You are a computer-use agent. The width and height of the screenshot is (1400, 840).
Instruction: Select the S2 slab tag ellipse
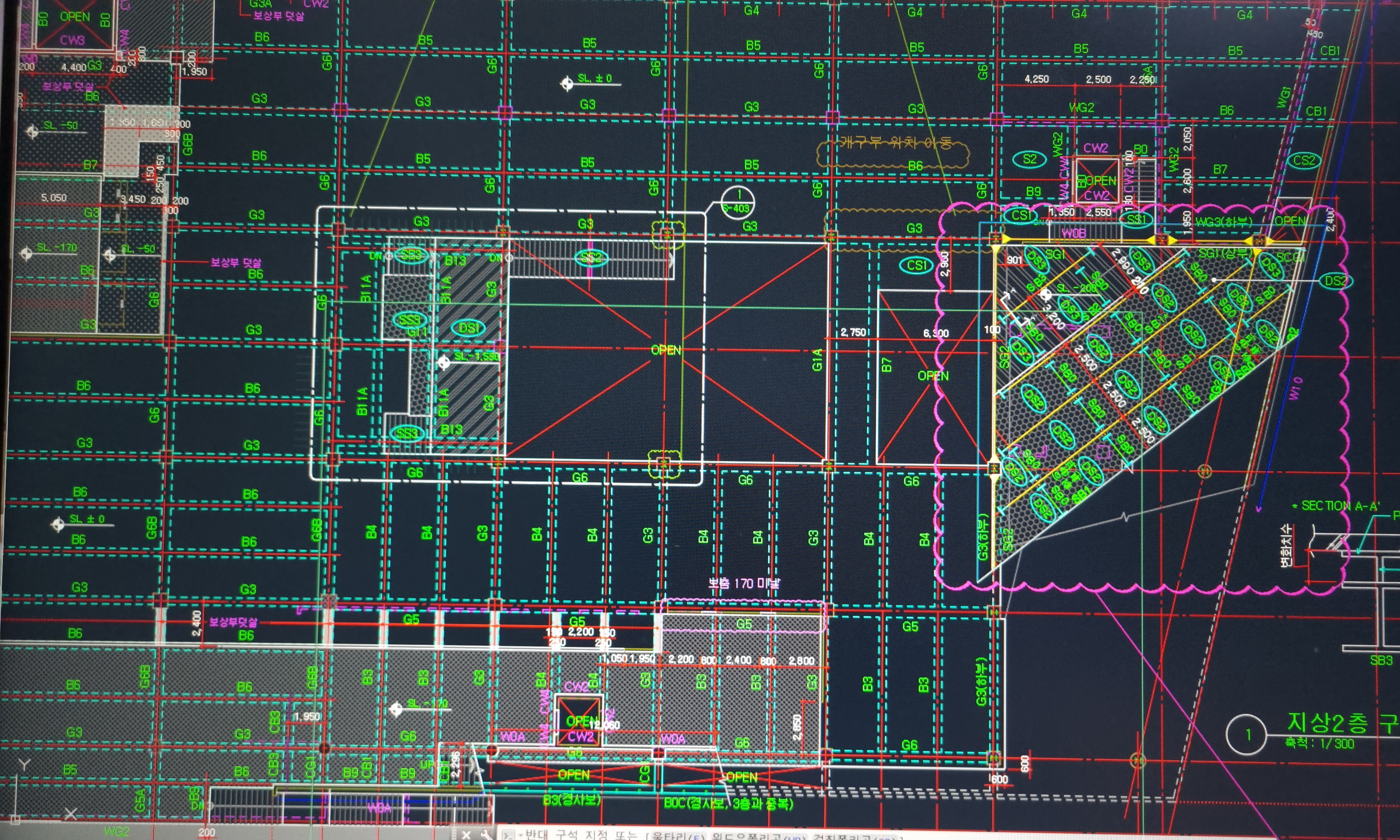click(1030, 159)
